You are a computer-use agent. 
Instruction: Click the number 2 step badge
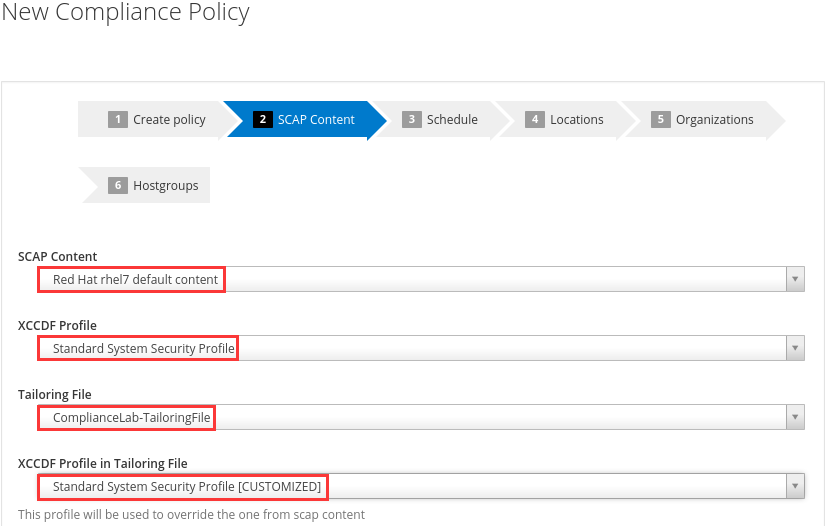(x=263, y=120)
